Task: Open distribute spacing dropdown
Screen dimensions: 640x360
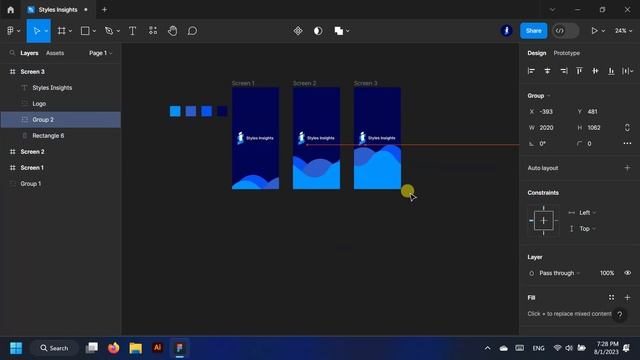Action: 628,71
